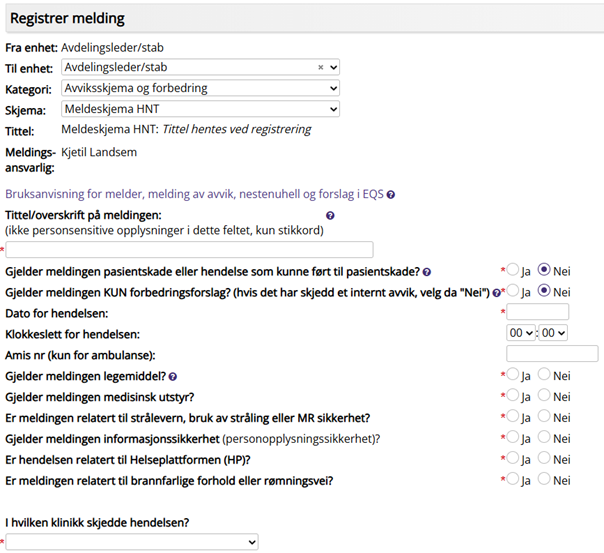Open help icon for Gjelder meldingen legemiddel
The height and width of the screenshot is (553, 604).
173,377
